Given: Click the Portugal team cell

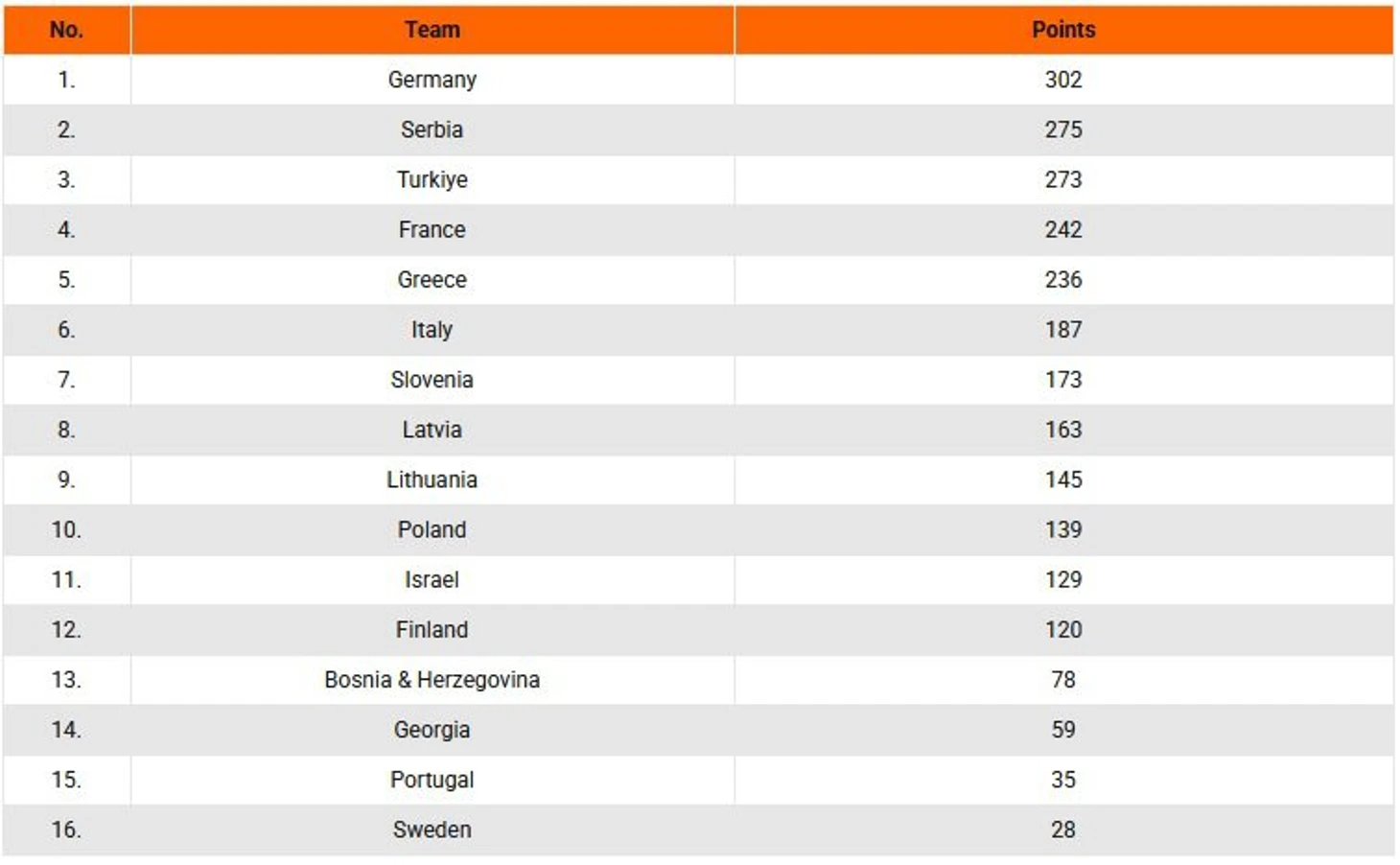Looking at the screenshot, I should click(x=432, y=779).
